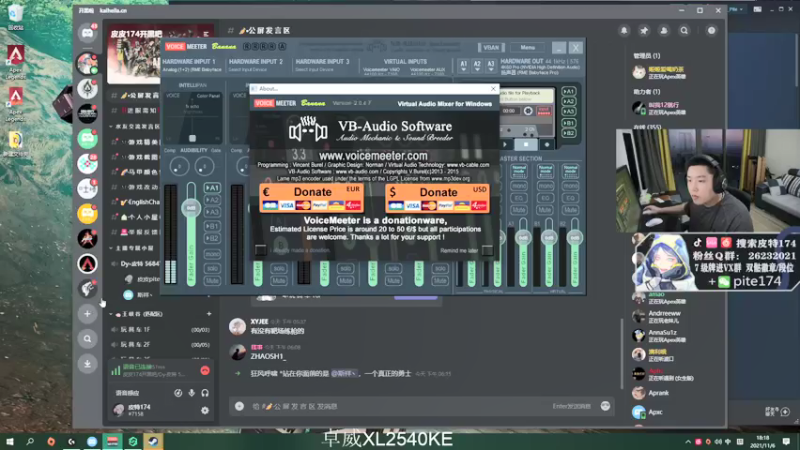This screenshot has height=450, width=800.
Task: Open www.voicemeeter.com link in About dialog
Action: [373, 156]
